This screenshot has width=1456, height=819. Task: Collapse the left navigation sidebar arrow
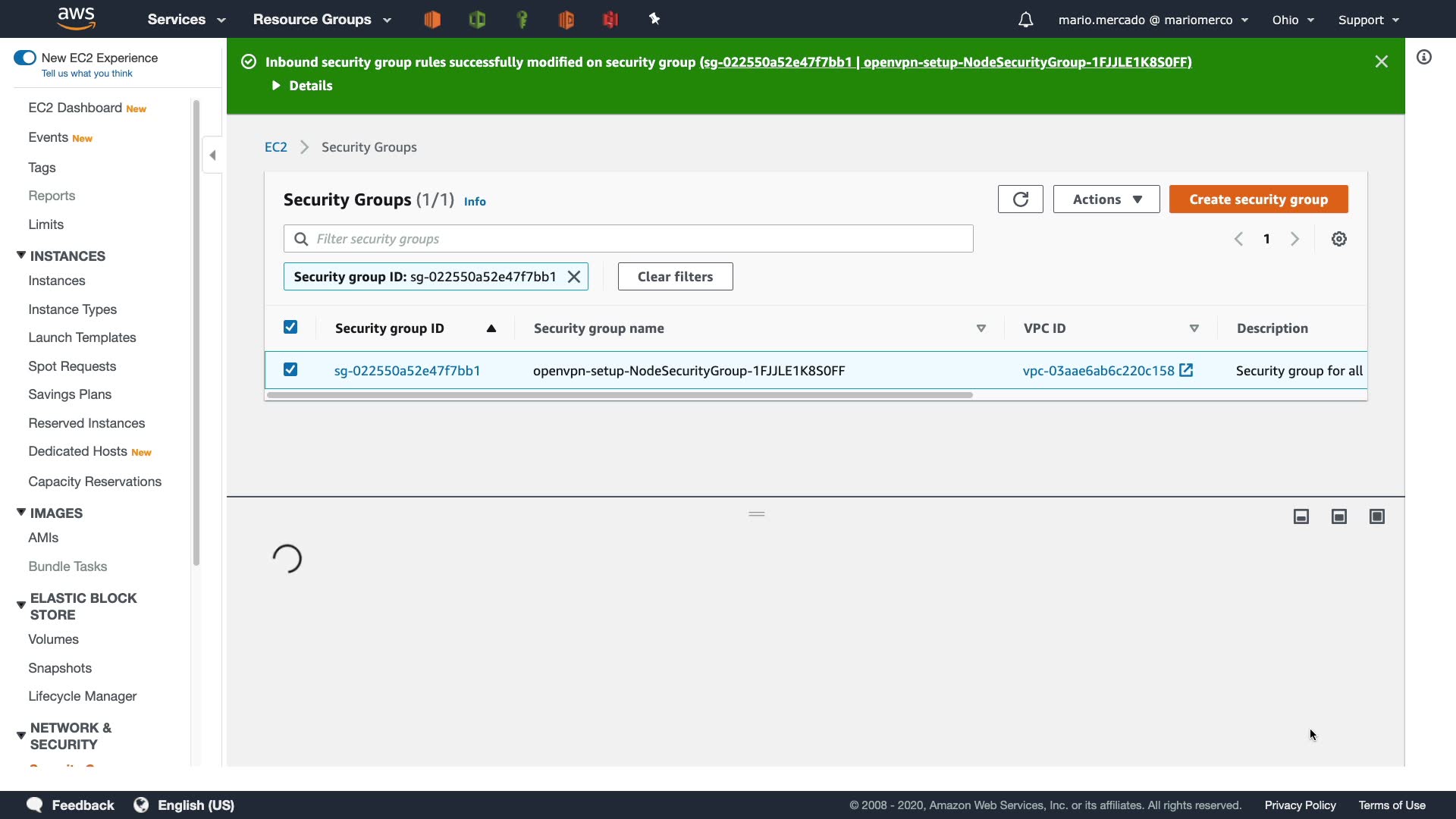click(x=213, y=155)
